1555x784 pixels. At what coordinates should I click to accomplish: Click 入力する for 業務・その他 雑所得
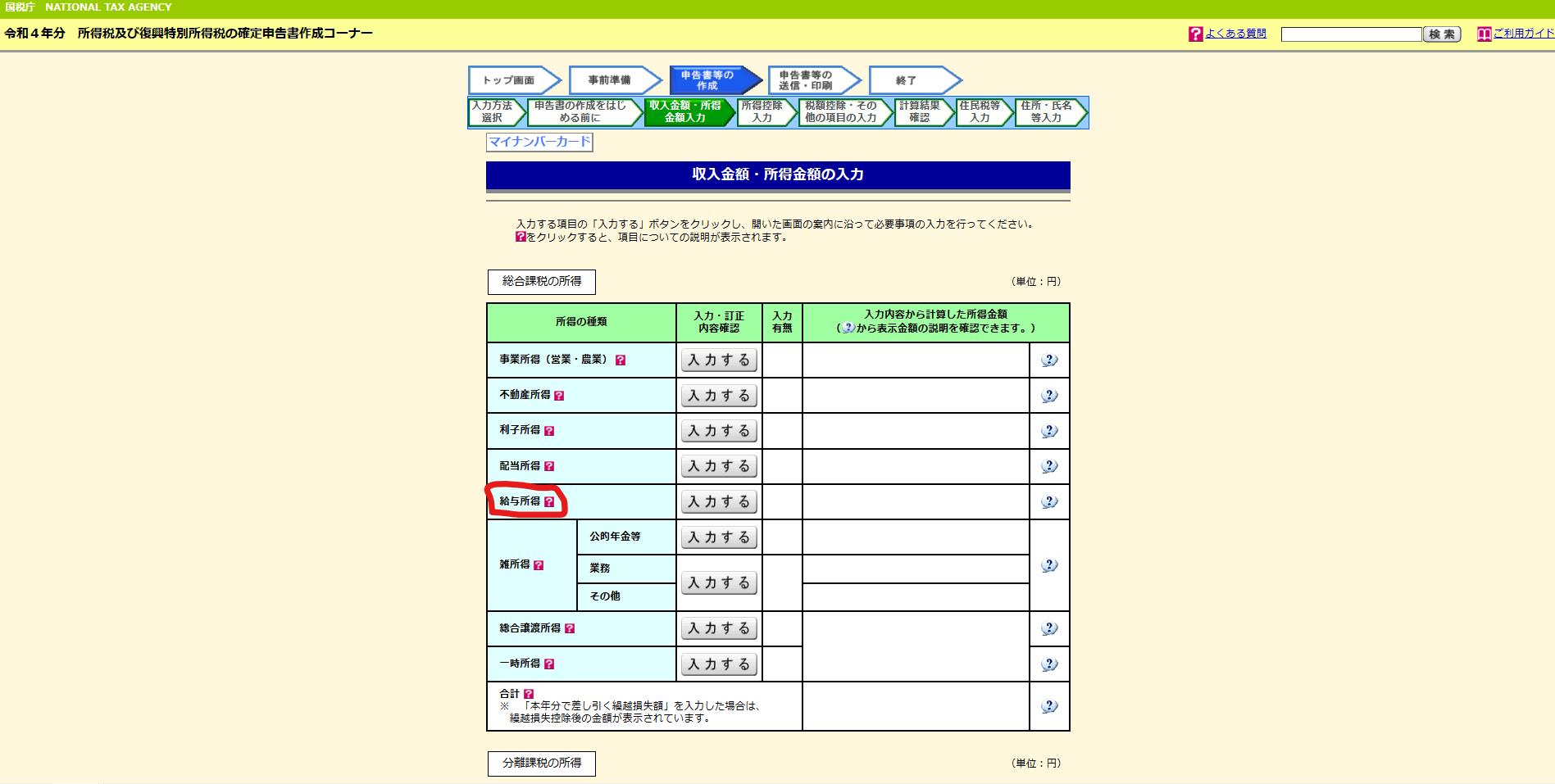tap(719, 583)
